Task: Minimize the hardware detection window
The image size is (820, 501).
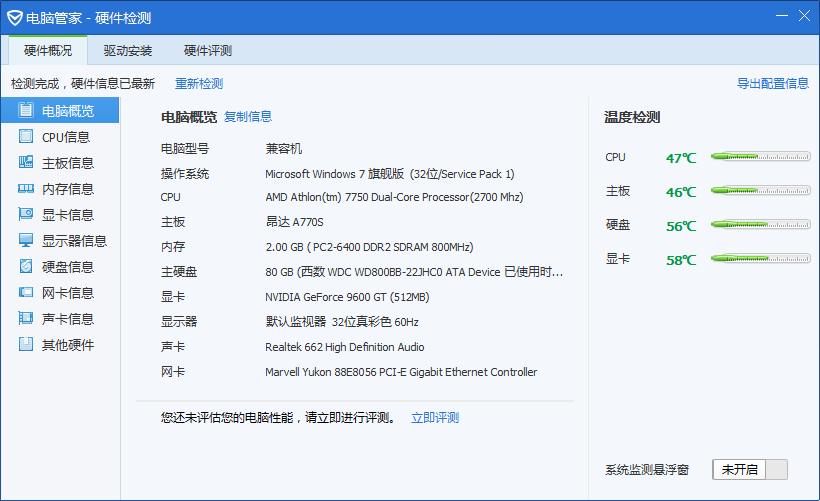Action: 782,16
